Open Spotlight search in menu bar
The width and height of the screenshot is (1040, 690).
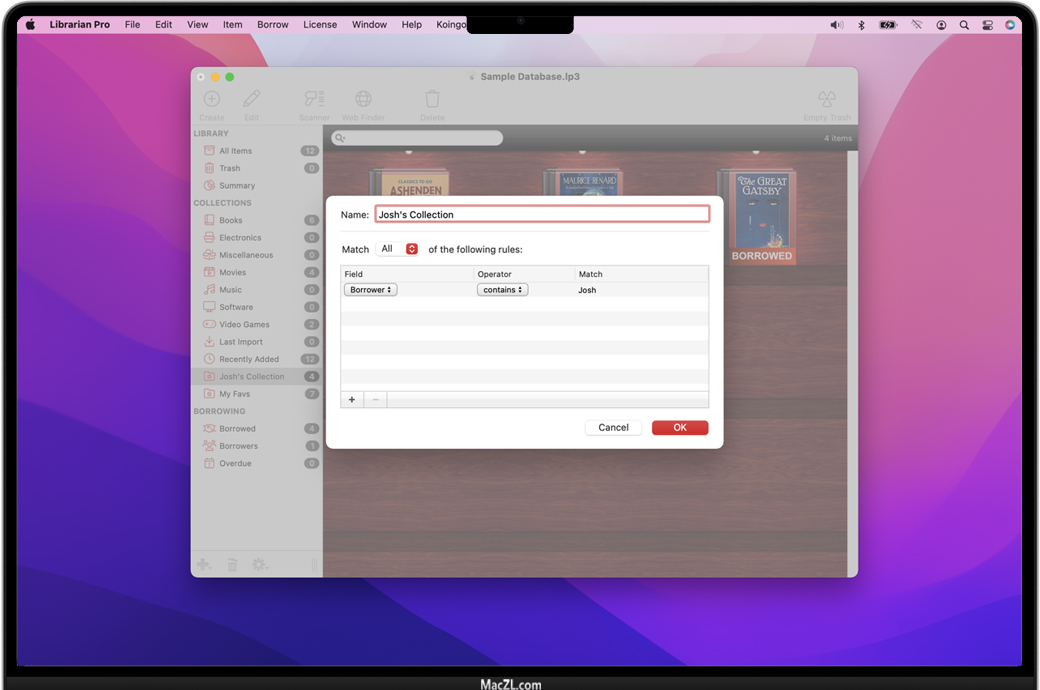point(964,25)
